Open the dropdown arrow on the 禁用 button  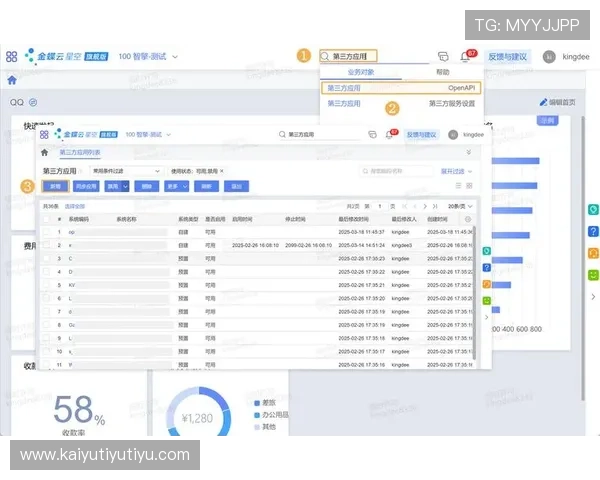(x=126, y=186)
